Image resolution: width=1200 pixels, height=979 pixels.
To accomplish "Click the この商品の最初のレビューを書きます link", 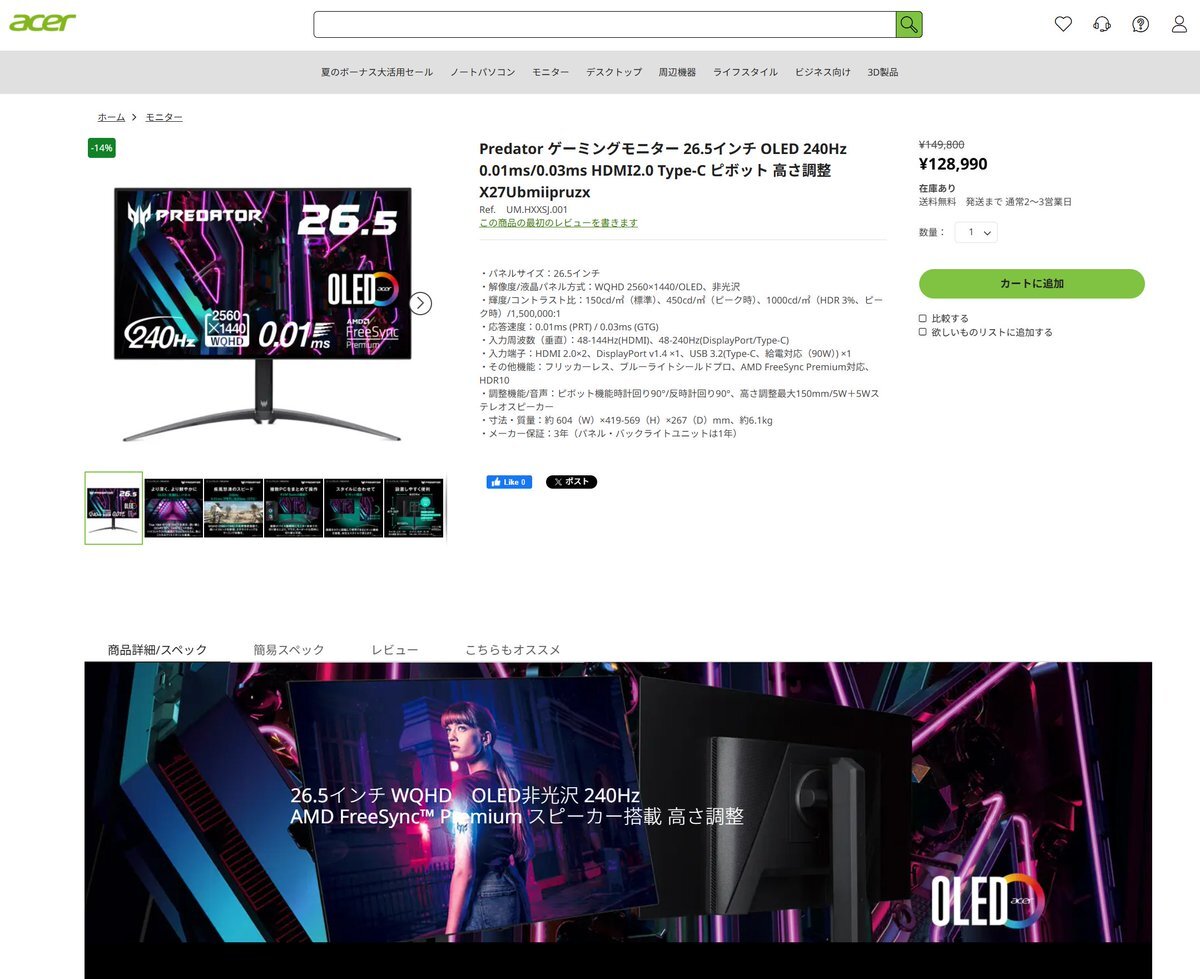I will tap(558, 223).
